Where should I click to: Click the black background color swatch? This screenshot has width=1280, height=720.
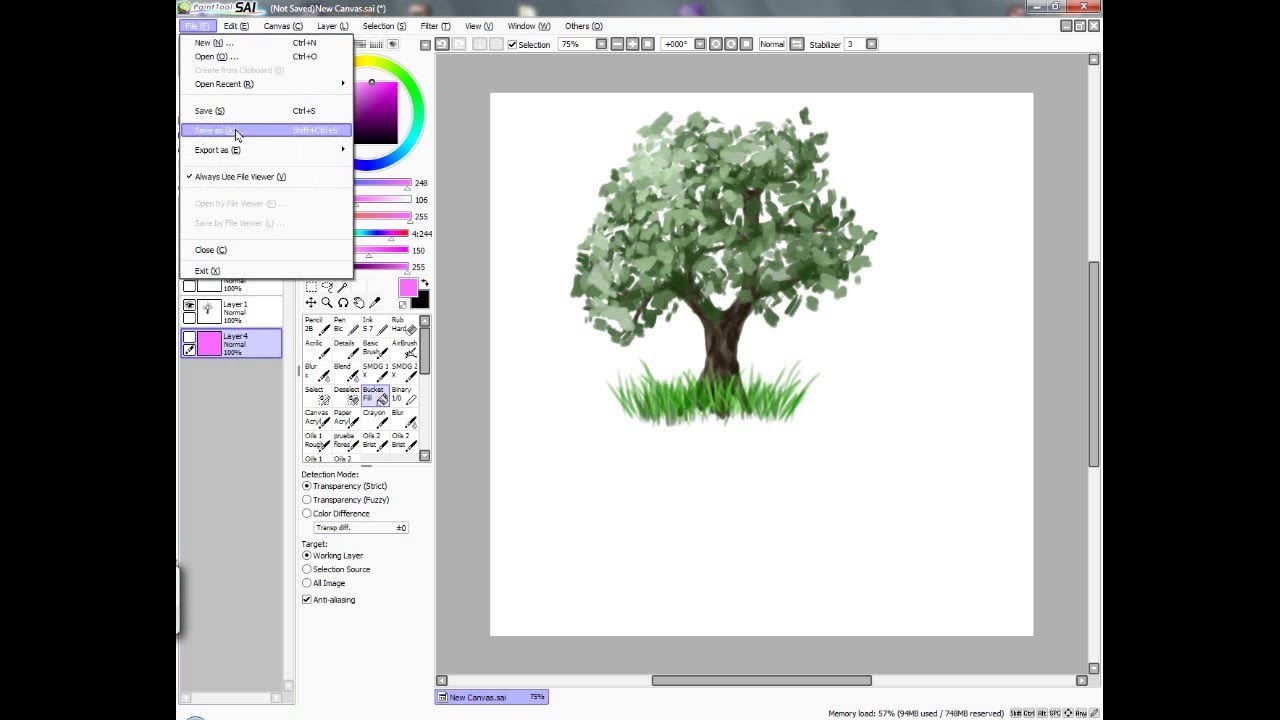tap(420, 299)
